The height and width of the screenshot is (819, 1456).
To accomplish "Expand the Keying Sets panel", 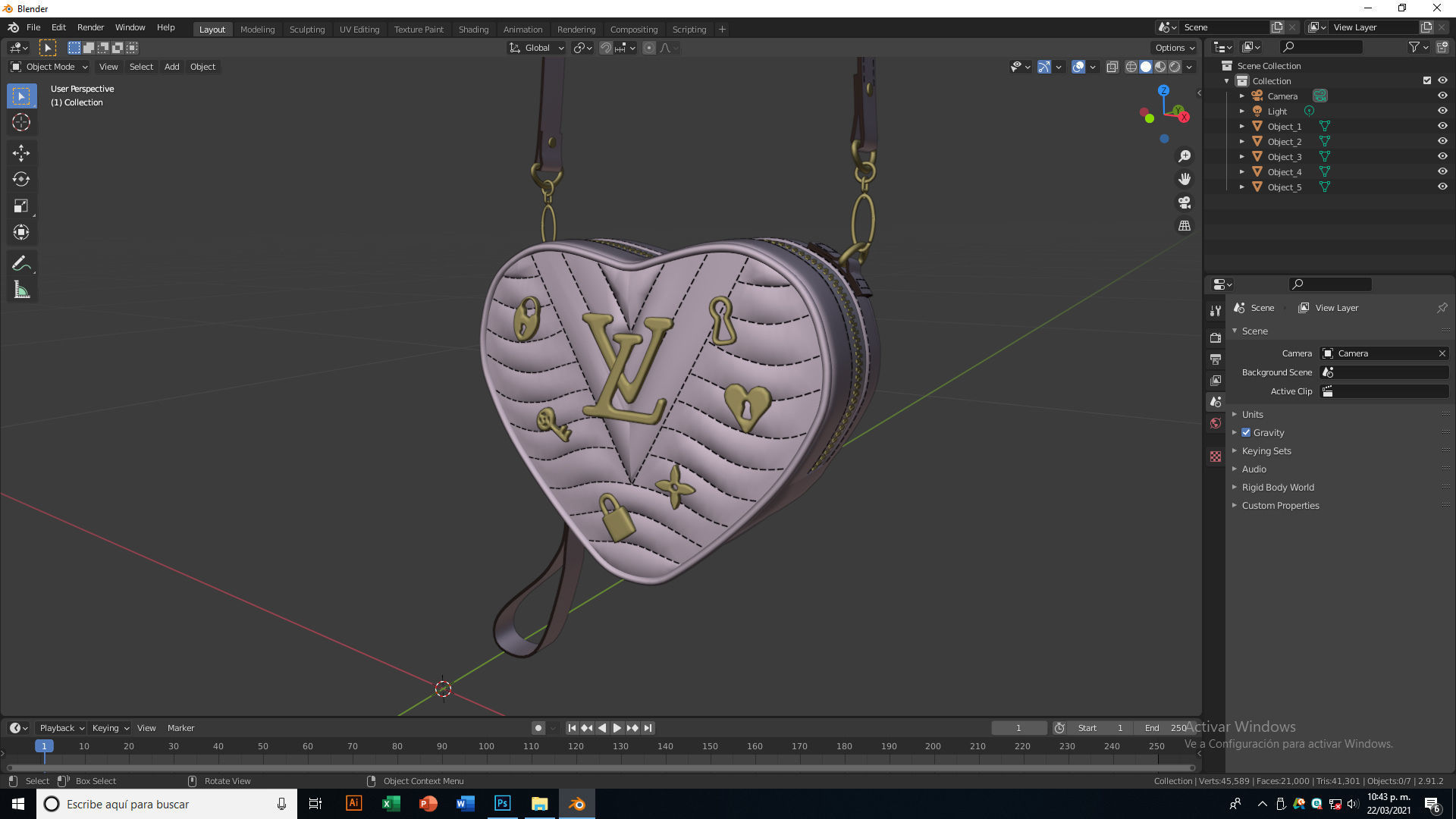I will (x=1266, y=450).
